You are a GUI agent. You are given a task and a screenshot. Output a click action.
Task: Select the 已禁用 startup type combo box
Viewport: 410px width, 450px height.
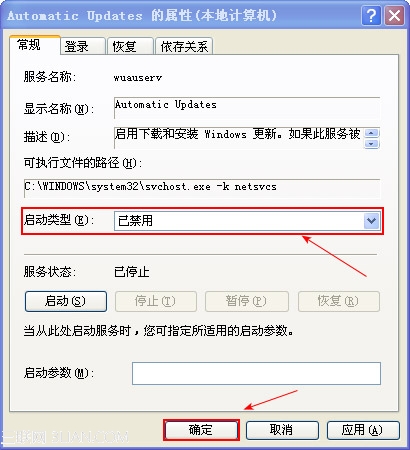(247, 221)
